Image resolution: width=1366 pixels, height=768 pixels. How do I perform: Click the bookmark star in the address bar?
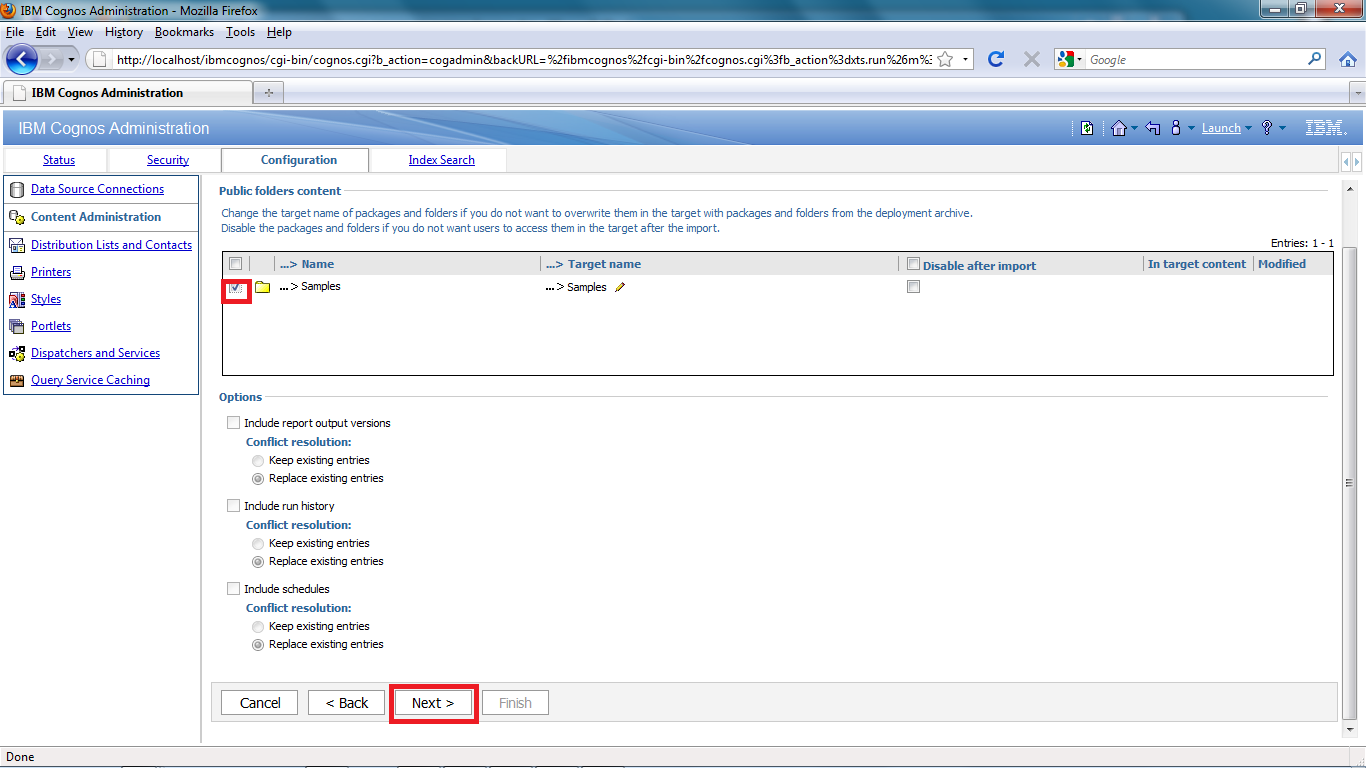[944, 59]
